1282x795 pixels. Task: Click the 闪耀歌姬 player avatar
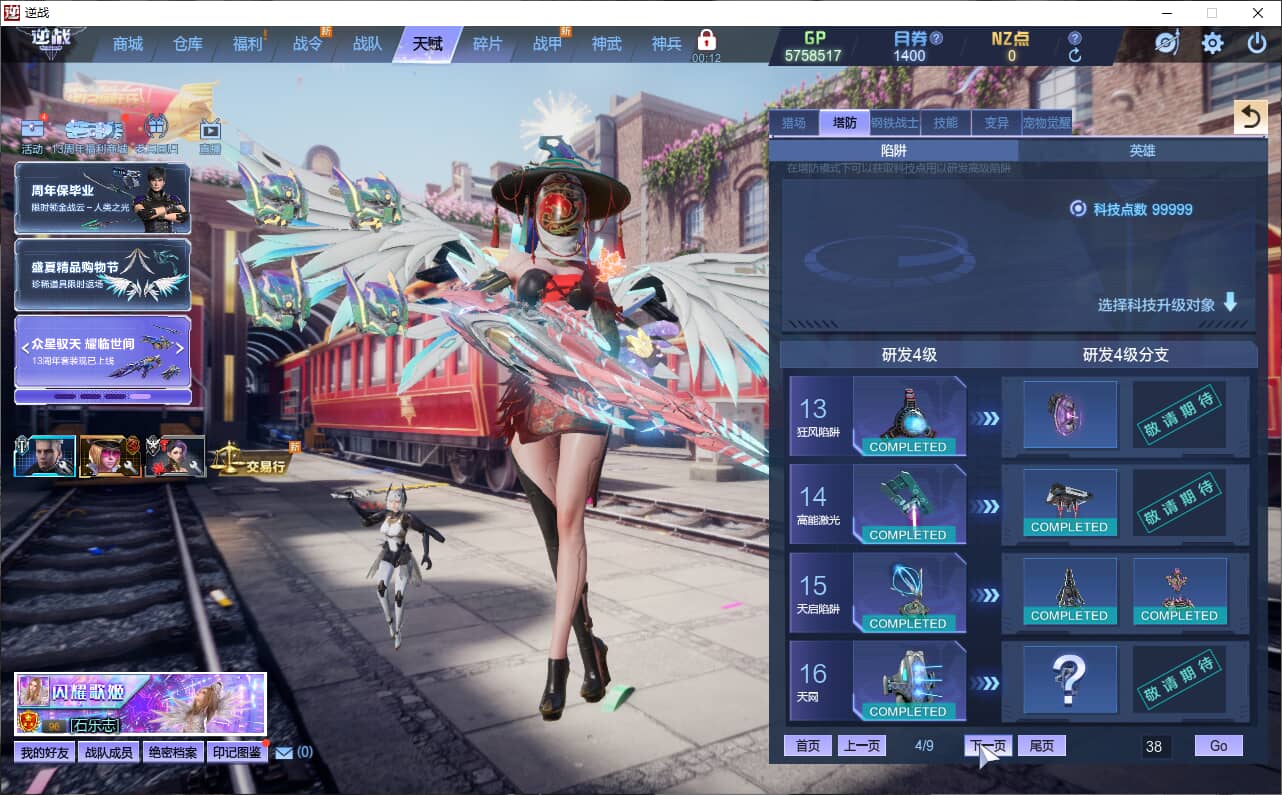(x=32, y=691)
